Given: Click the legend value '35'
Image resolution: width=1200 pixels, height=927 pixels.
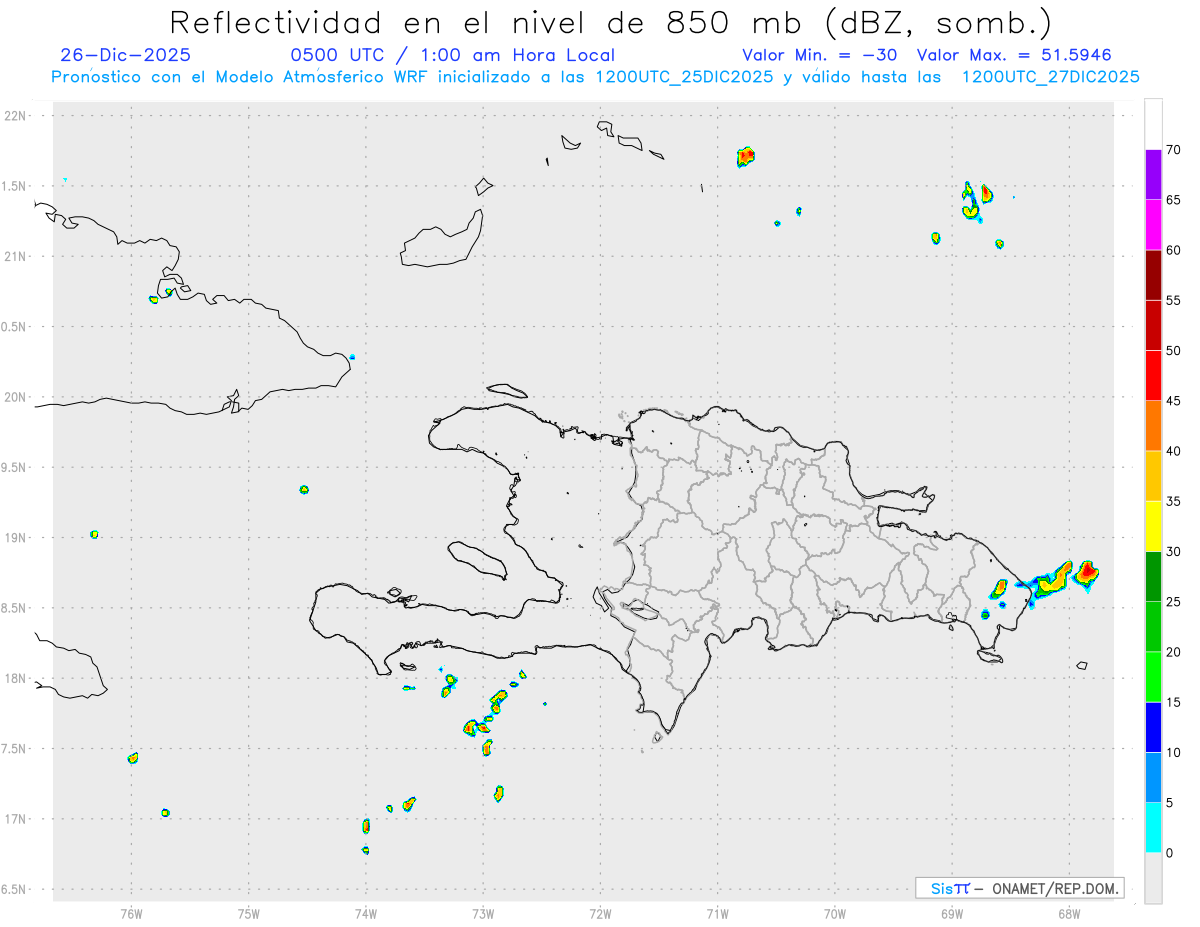Looking at the screenshot, I should point(1175,502).
